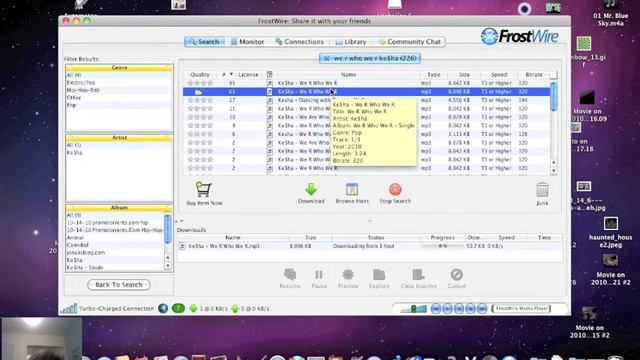Switch to the Search tab
The height and width of the screenshot is (360, 640).
(x=204, y=42)
